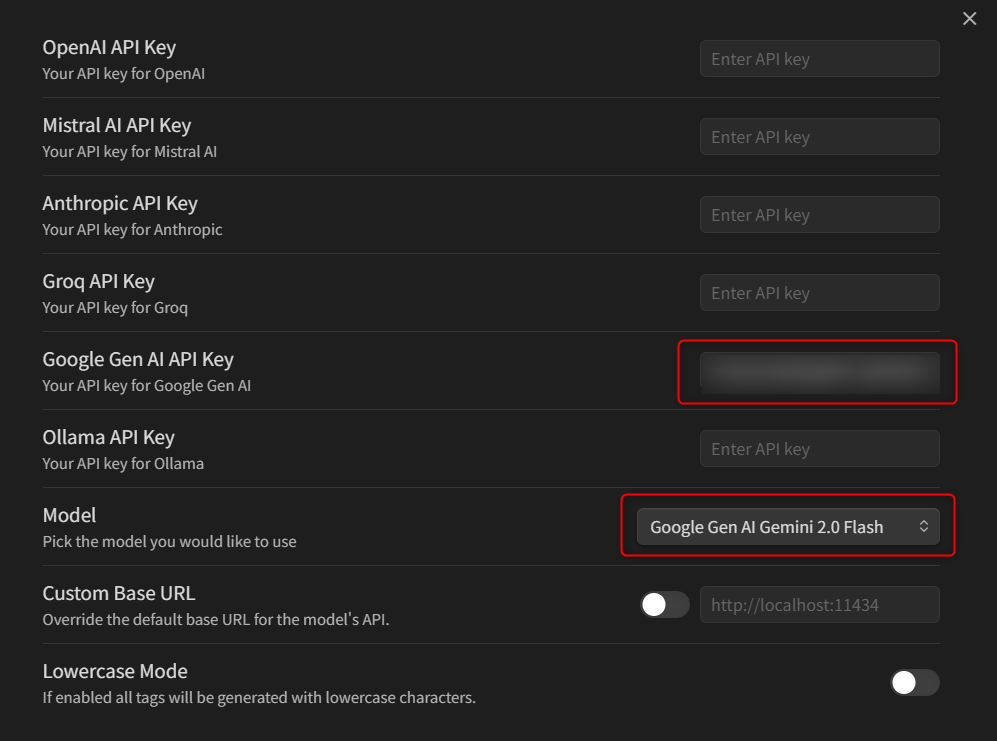Click 'Your API key for Anthropic' description
This screenshot has height=741, width=997.
tap(132, 230)
